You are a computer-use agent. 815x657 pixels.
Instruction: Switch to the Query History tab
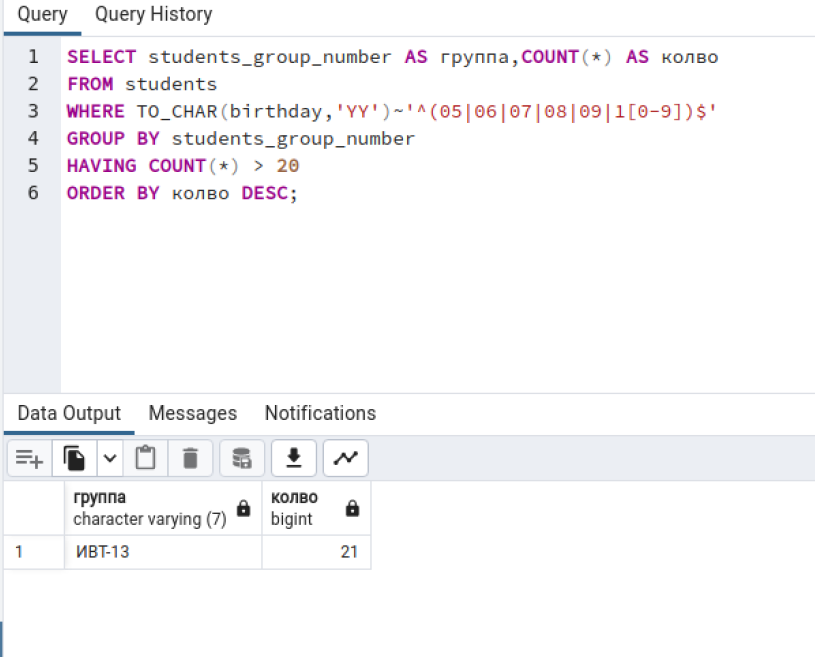click(153, 14)
